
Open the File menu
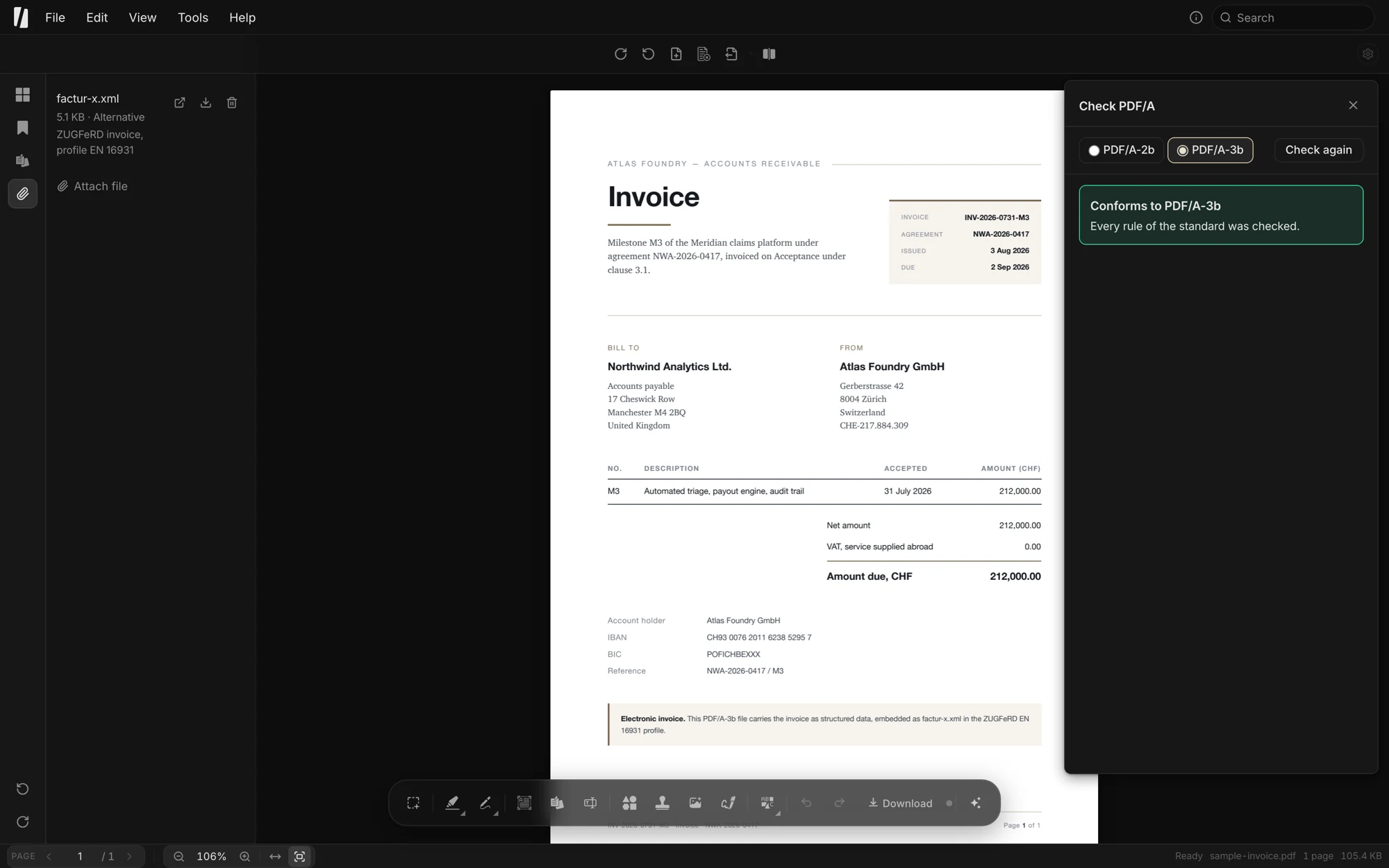coord(55,18)
